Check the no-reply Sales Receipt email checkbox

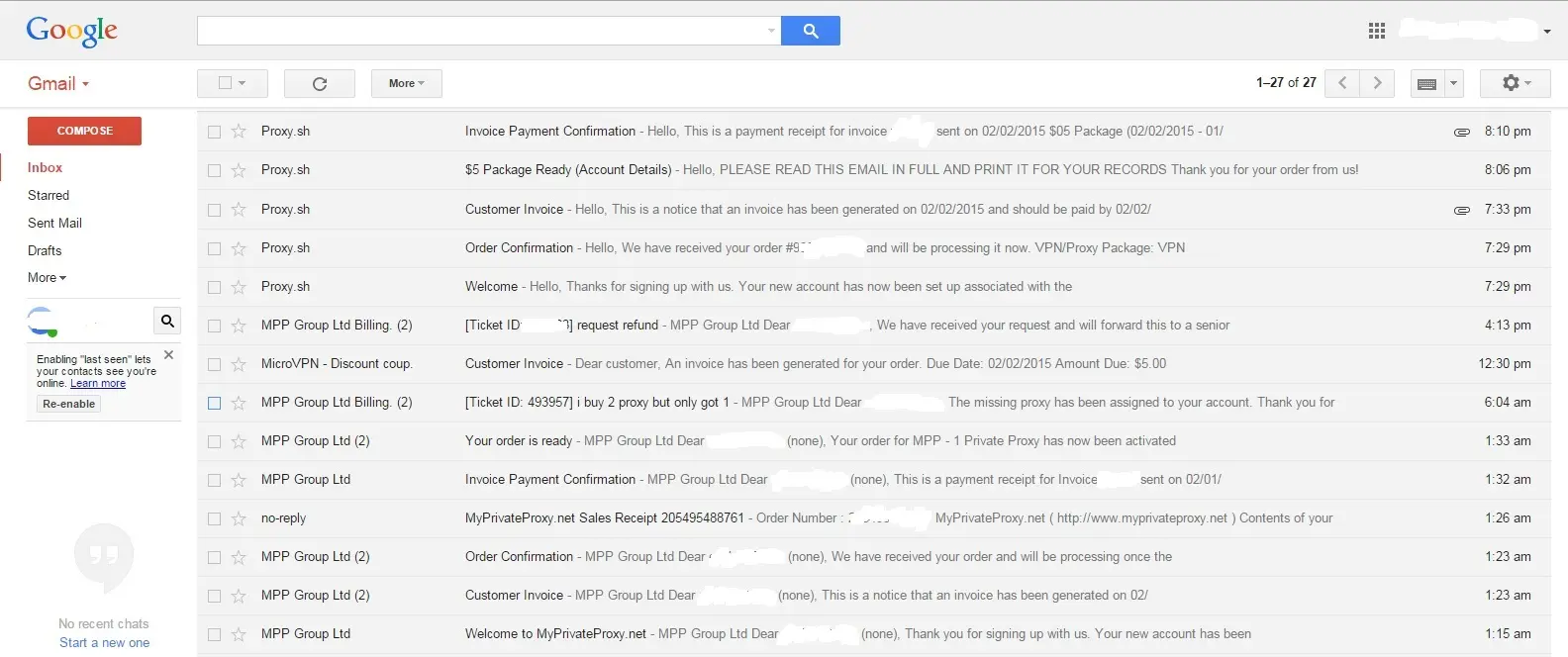coord(214,518)
